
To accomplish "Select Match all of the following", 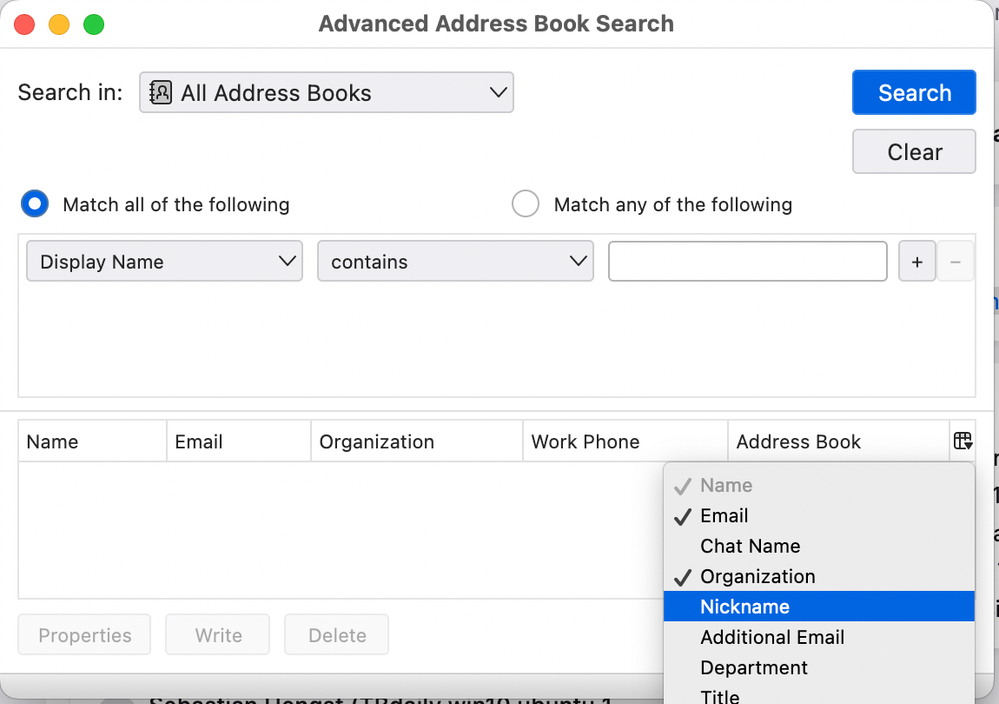I will [35, 204].
